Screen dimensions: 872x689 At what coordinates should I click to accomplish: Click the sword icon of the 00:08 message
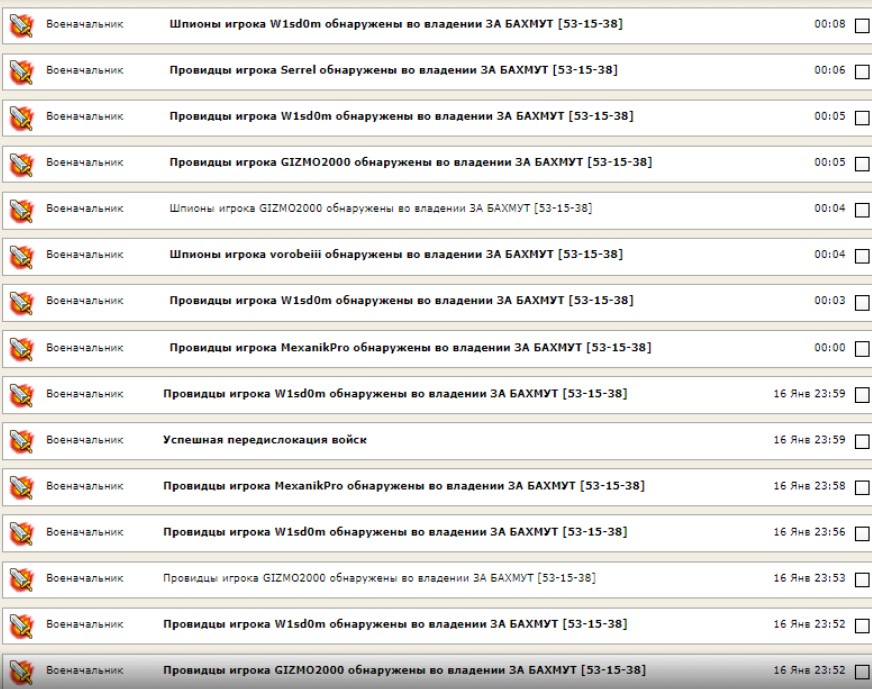22,25
